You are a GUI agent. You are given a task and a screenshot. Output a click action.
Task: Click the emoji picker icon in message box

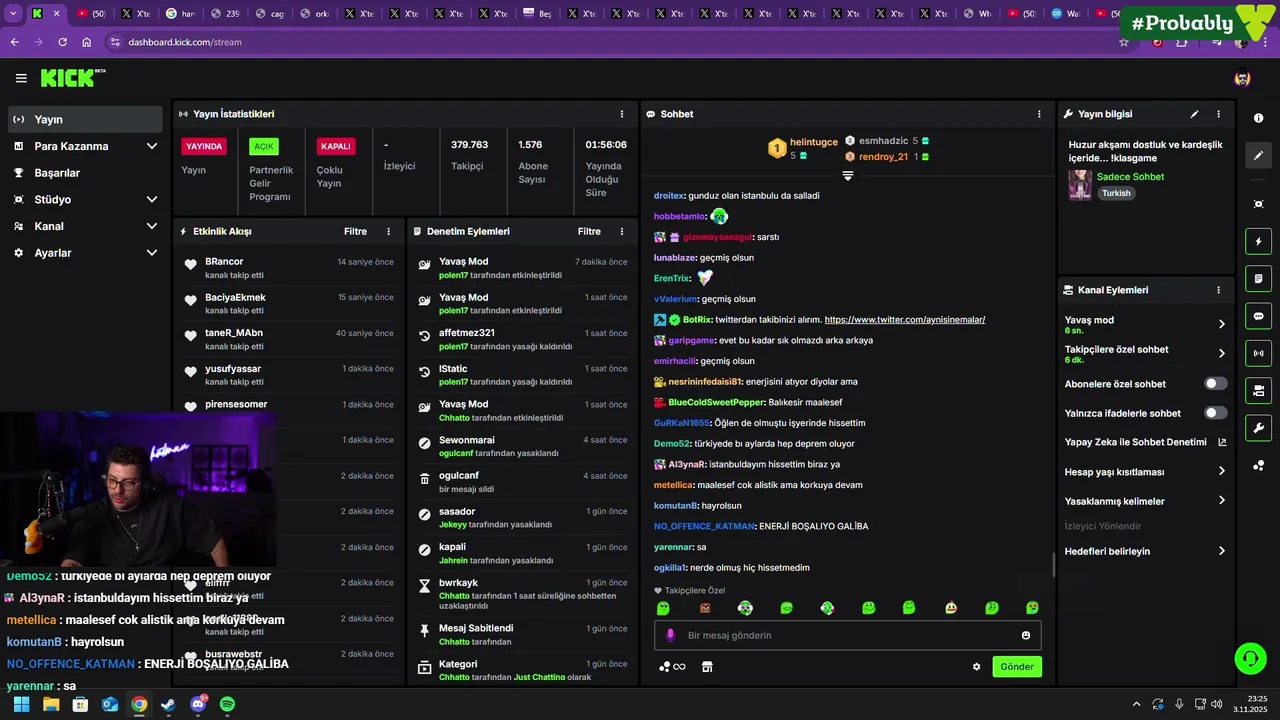point(1026,635)
